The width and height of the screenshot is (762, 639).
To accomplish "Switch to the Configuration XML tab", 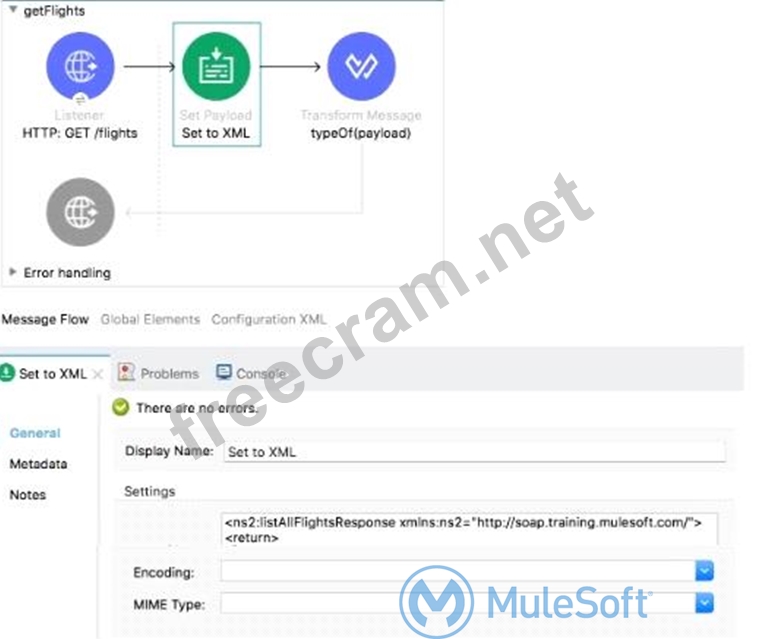I will [268, 320].
